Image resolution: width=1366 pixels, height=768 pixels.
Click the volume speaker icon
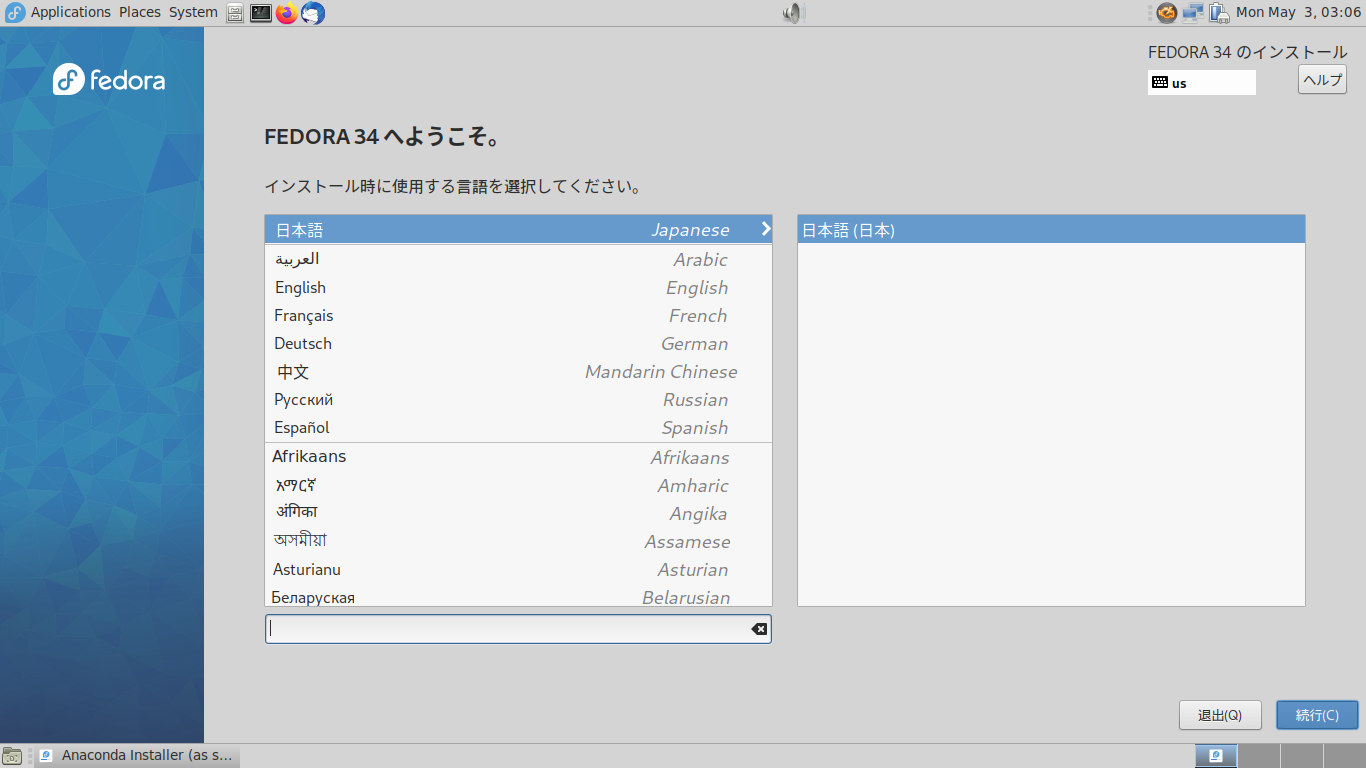point(793,13)
